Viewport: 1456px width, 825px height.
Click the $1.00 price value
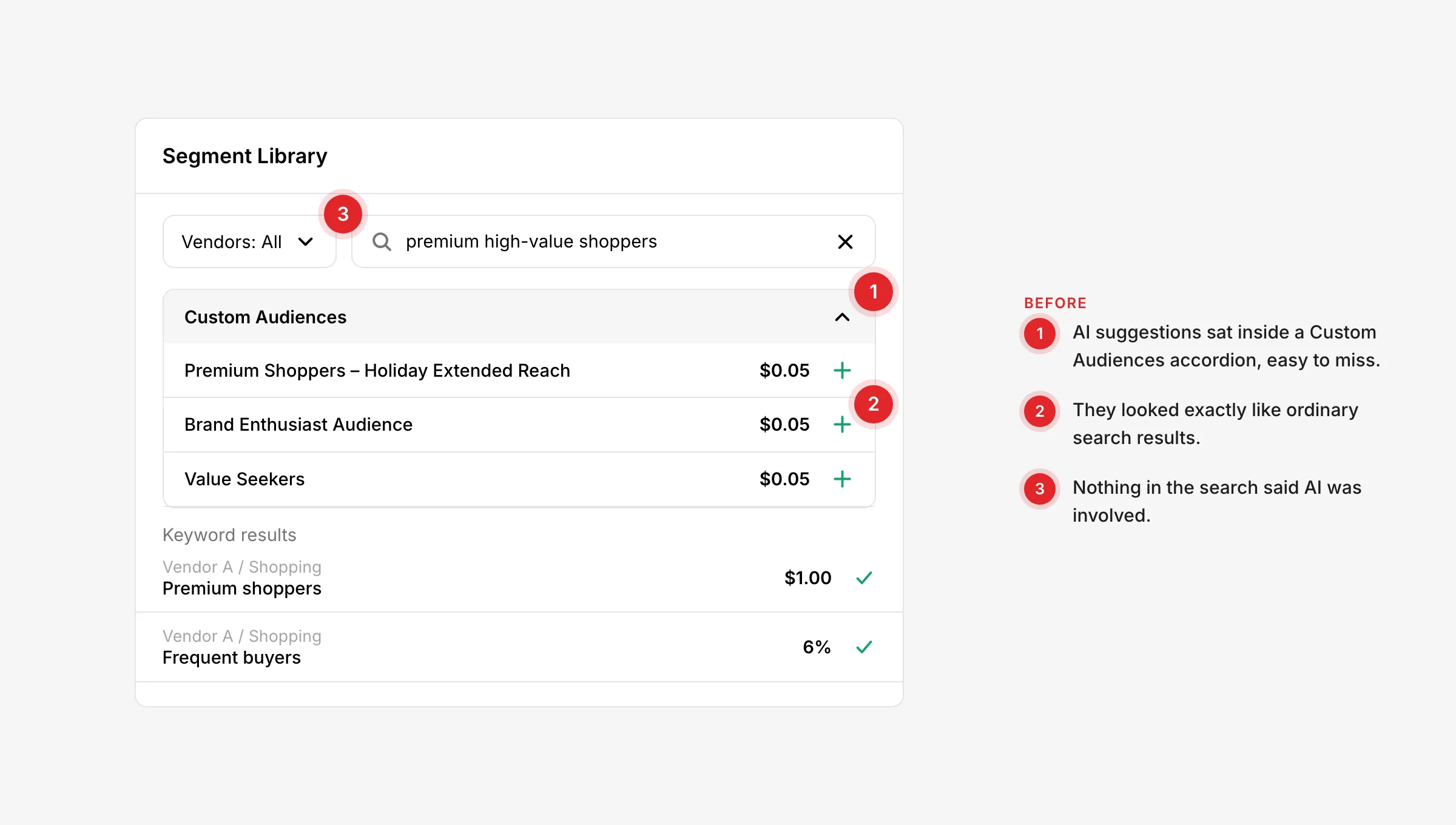click(807, 577)
